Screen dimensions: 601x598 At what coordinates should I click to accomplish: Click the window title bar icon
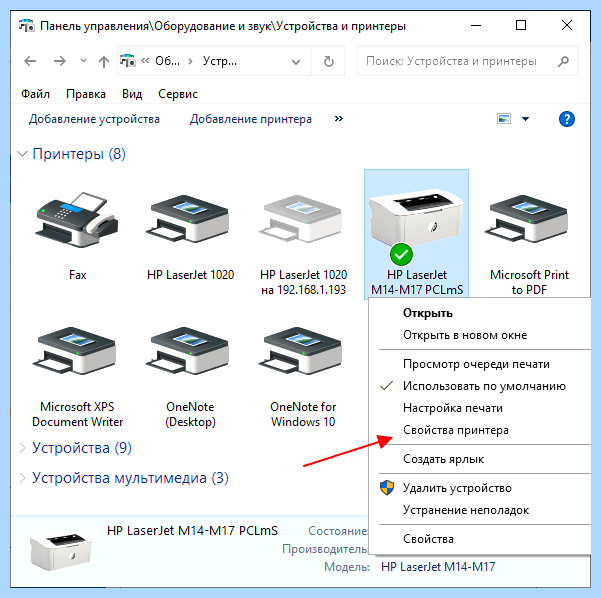click(27, 26)
